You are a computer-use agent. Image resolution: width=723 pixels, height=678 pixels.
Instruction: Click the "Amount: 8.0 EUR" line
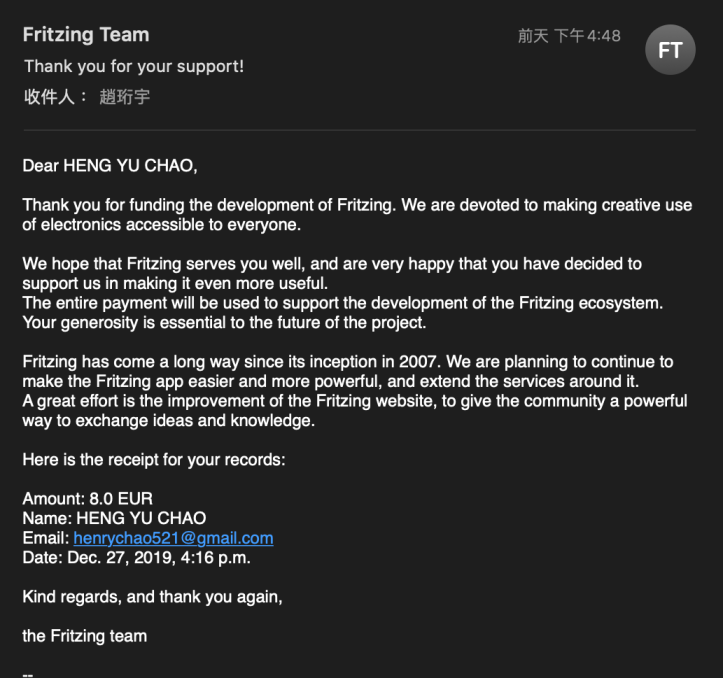(x=88, y=498)
